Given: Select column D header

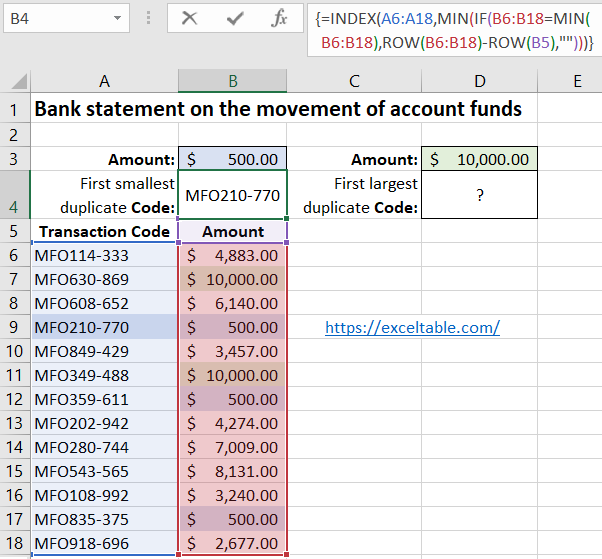Looking at the screenshot, I should [x=480, y=80].
